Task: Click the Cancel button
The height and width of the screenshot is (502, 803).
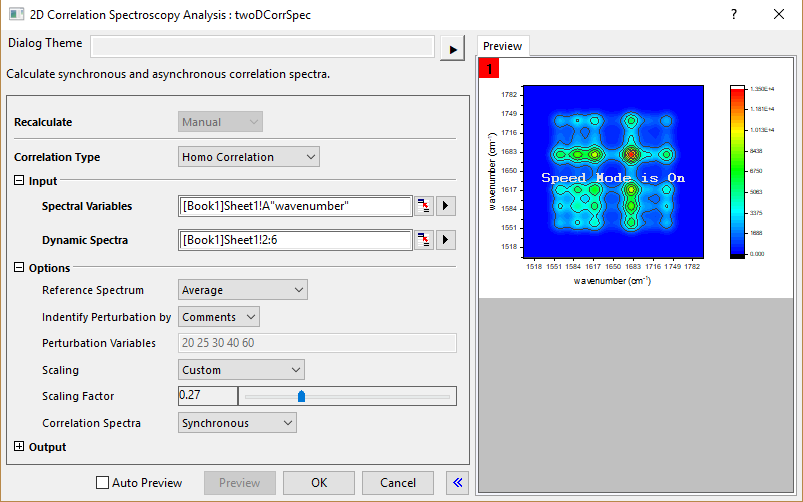Action: click(398, 483)
